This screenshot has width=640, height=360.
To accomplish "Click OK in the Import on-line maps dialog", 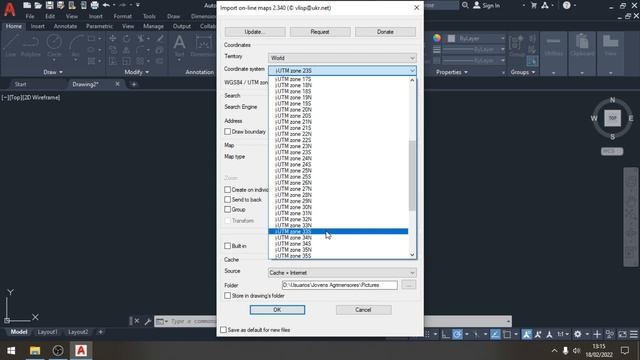I will (277, 310).
